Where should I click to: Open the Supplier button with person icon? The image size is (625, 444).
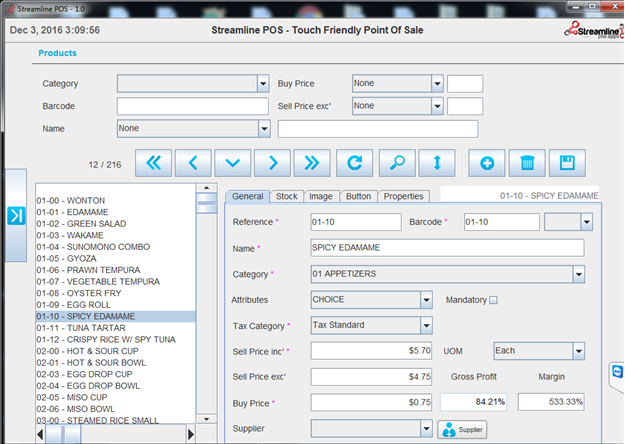[x=462, y=430]
